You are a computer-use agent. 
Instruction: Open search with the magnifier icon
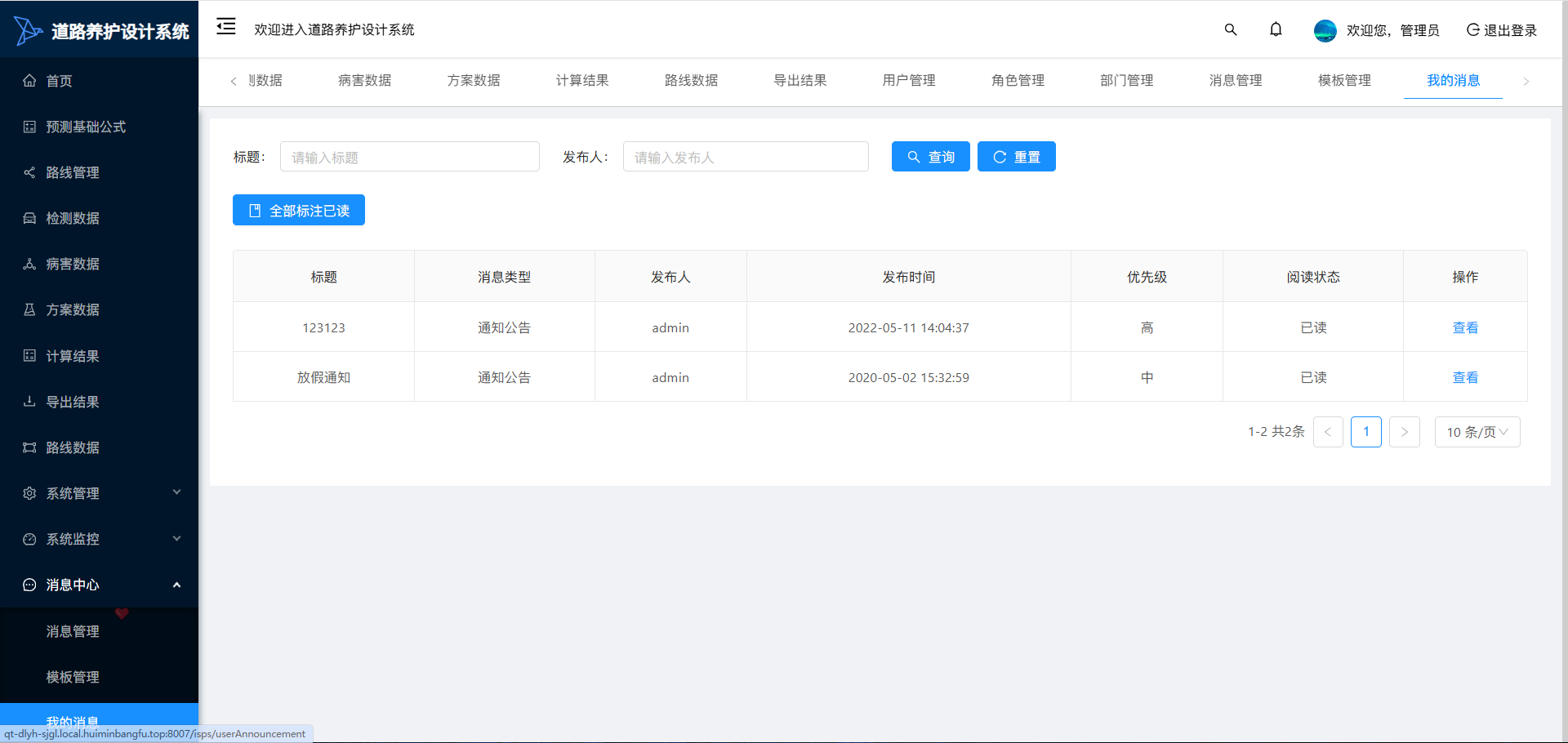[1231, 30]
